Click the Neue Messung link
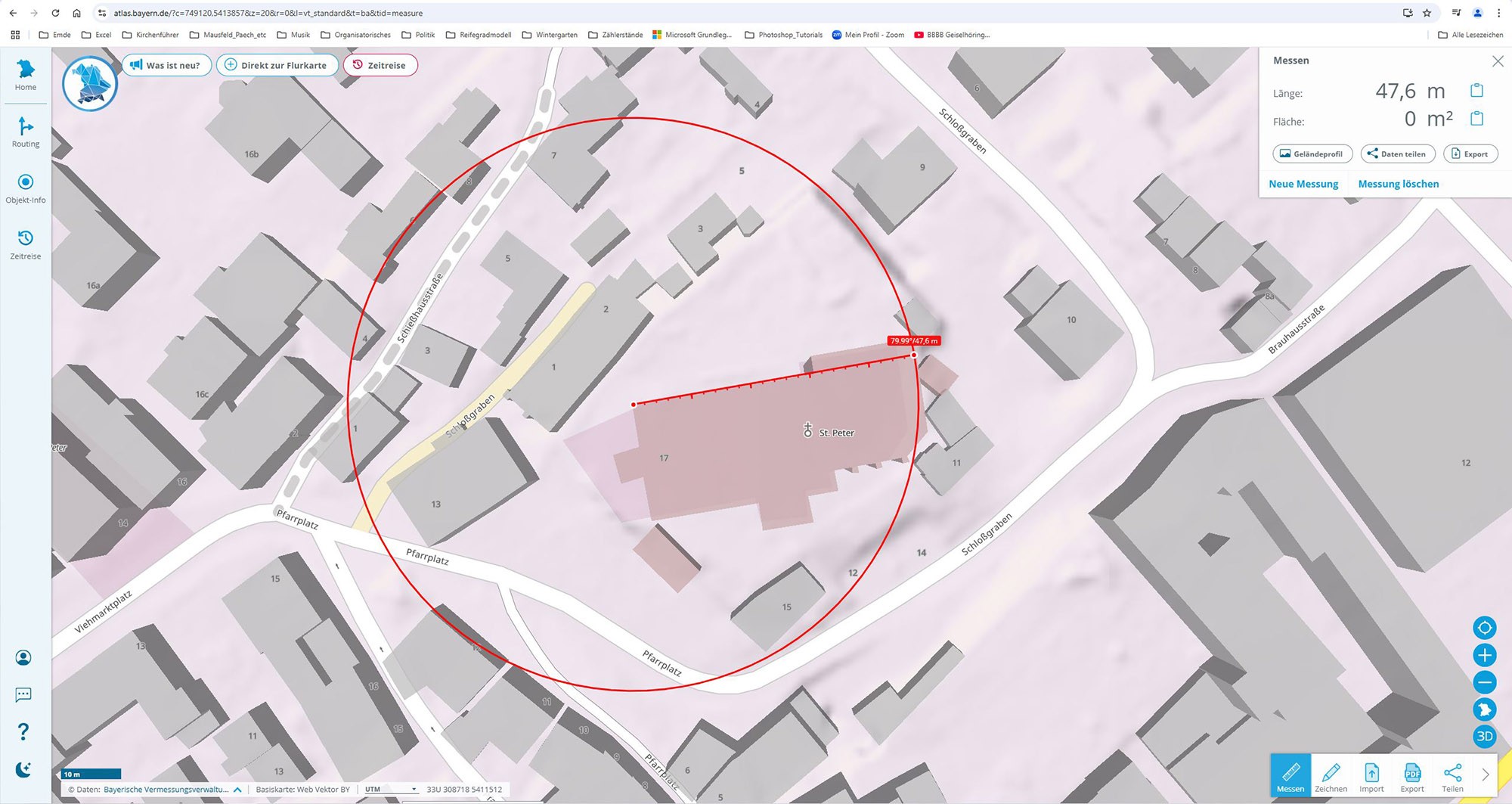1512x804 pixels. tap(1303, 184)
